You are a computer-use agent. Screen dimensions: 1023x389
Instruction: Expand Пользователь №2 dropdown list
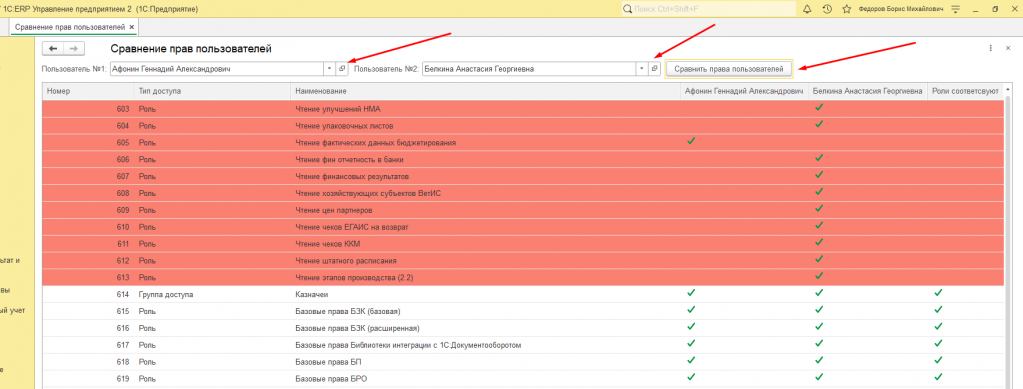[642, 69]
